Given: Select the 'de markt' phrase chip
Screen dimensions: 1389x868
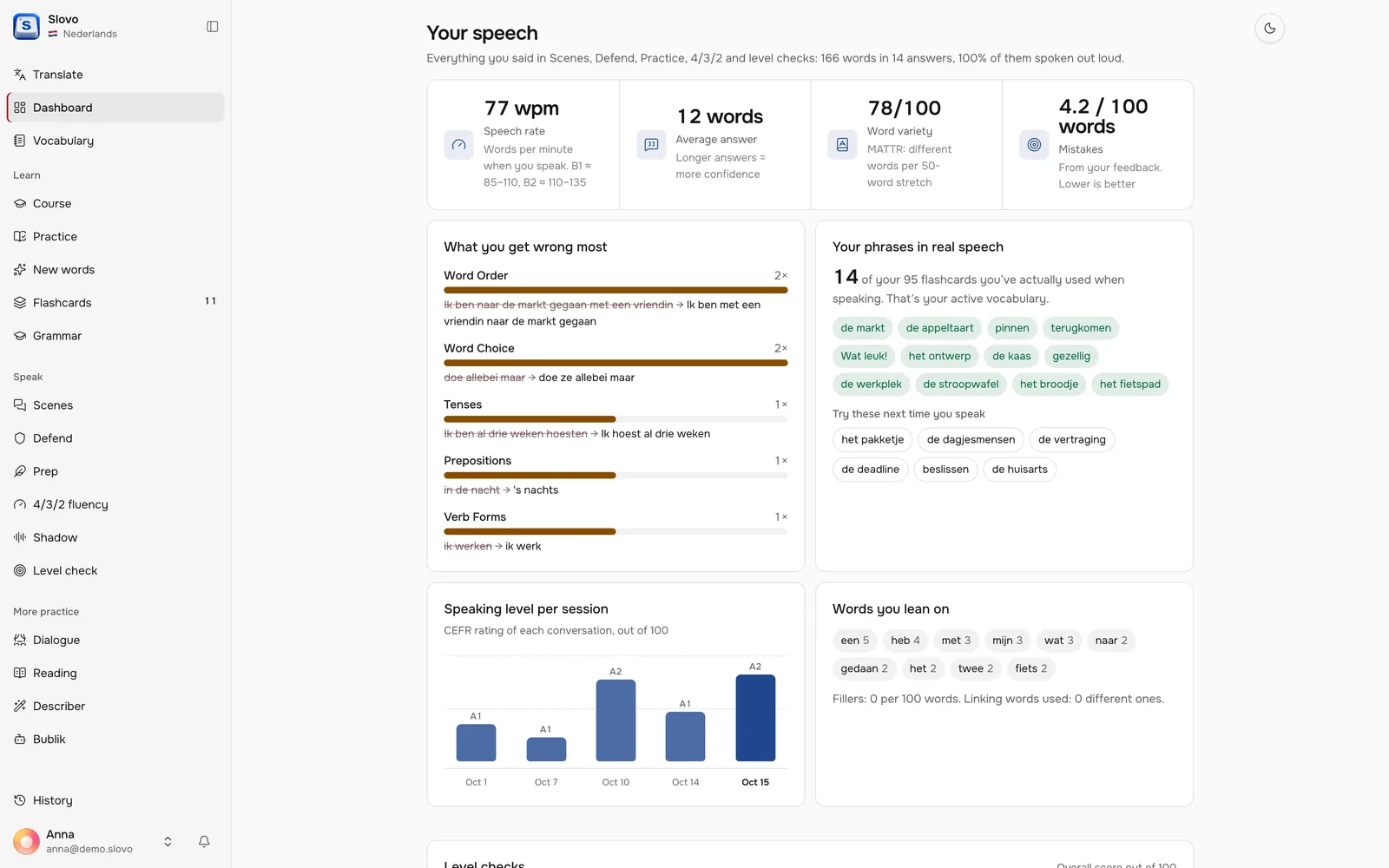Looking at the screenshot, I should pyautogui.click(x=862, y=328).
